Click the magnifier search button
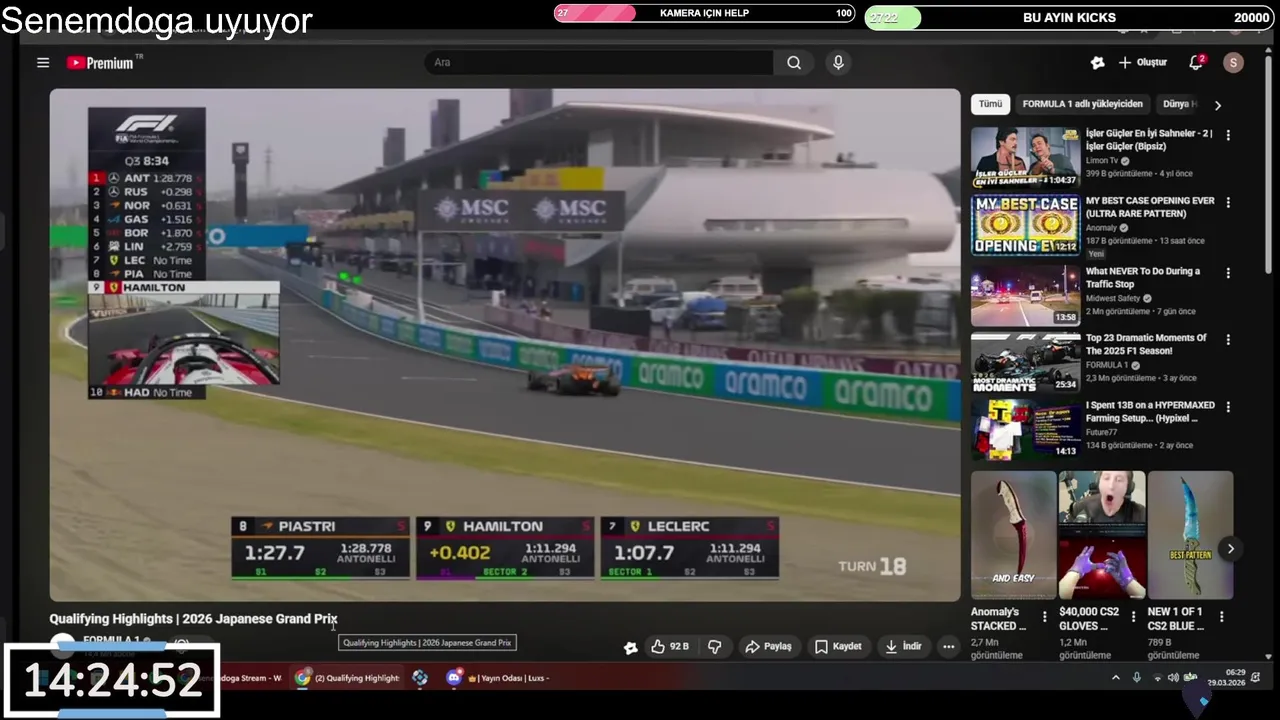1280x720 pixels. [x=794, y=62]
